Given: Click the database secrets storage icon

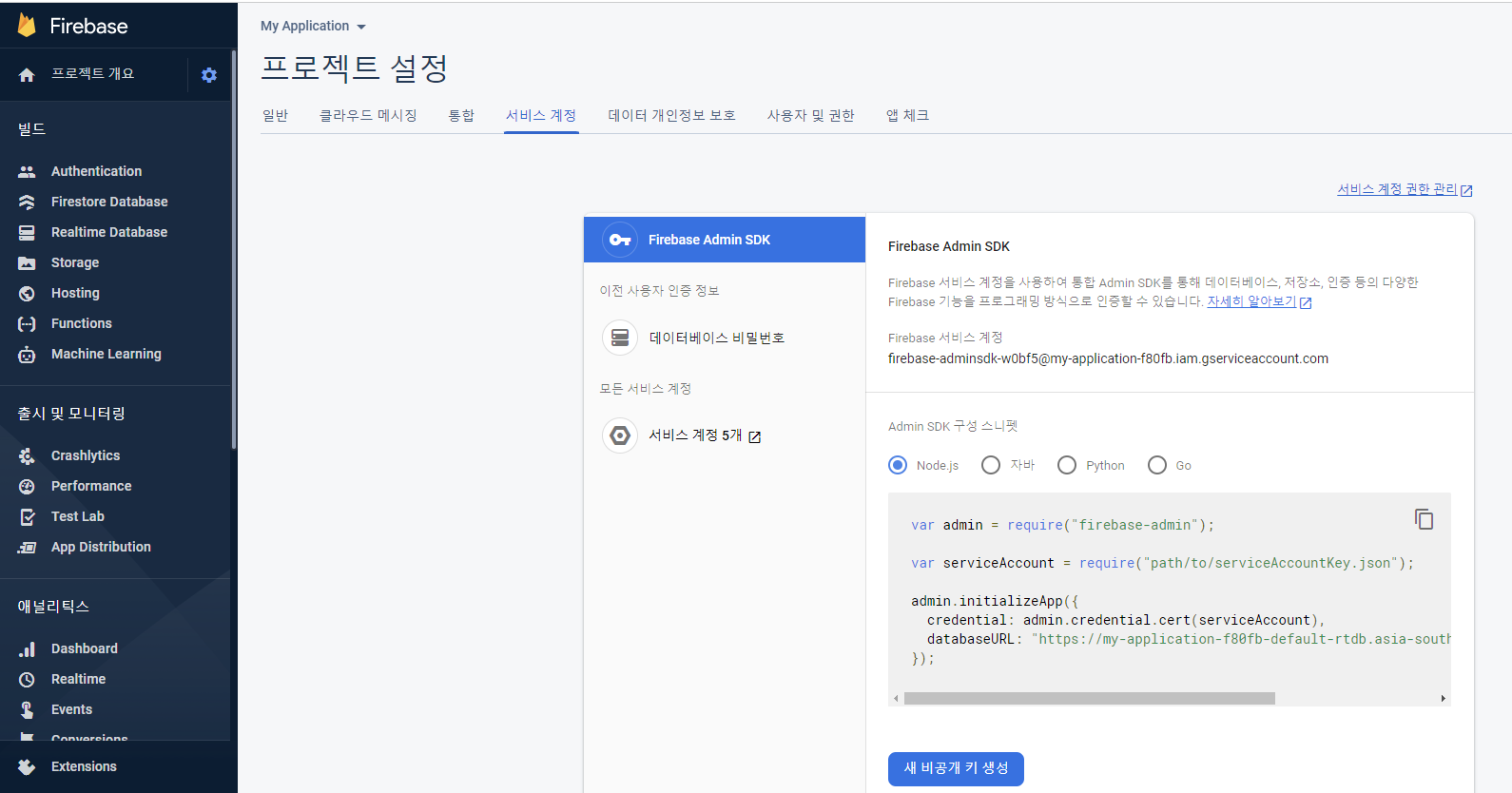Looking at the screenshot, I should coord(620,338).
